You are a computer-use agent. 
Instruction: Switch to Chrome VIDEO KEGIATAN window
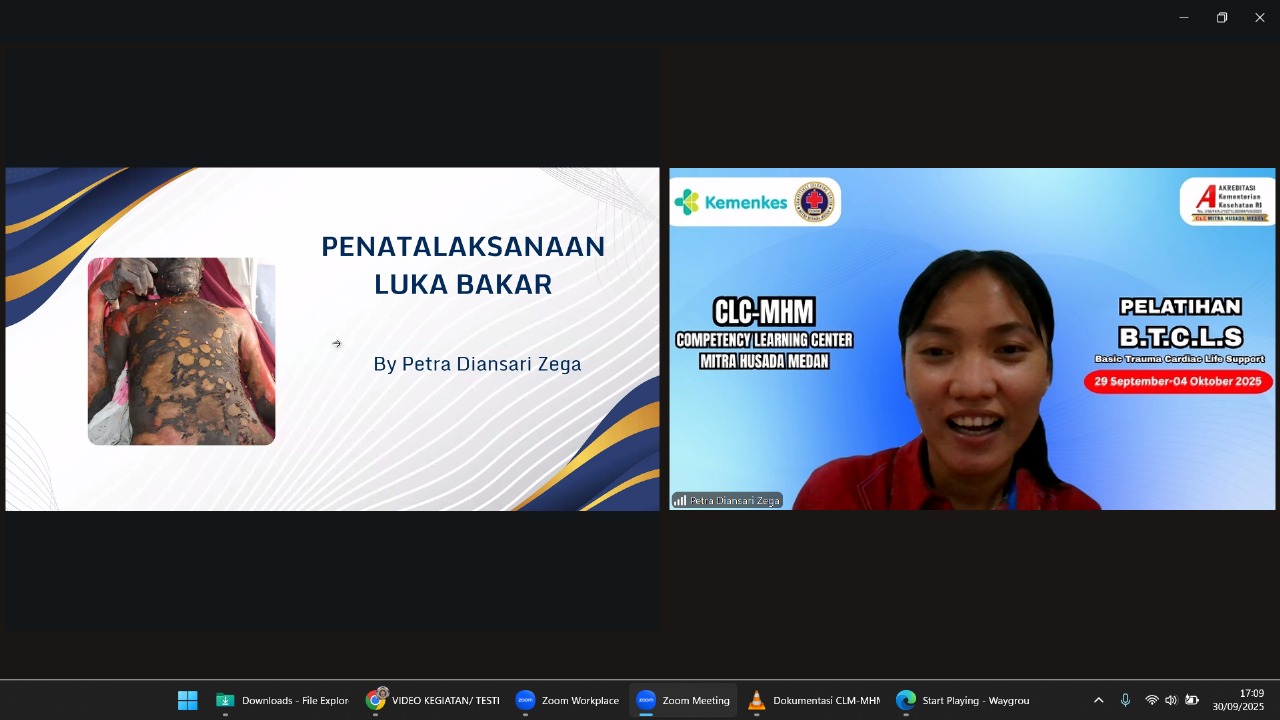point(433,700)
